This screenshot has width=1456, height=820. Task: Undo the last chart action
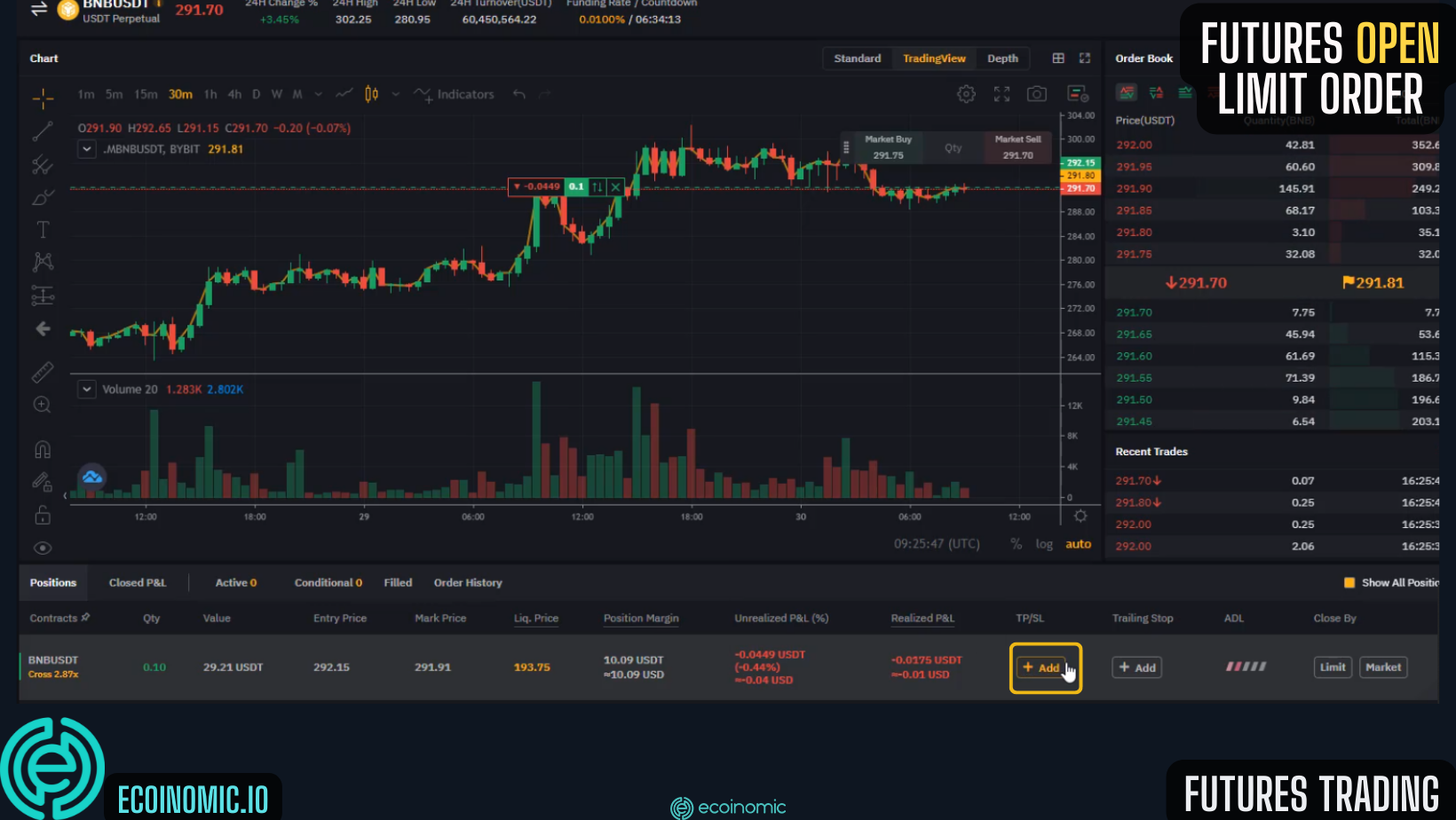point(519,94)
